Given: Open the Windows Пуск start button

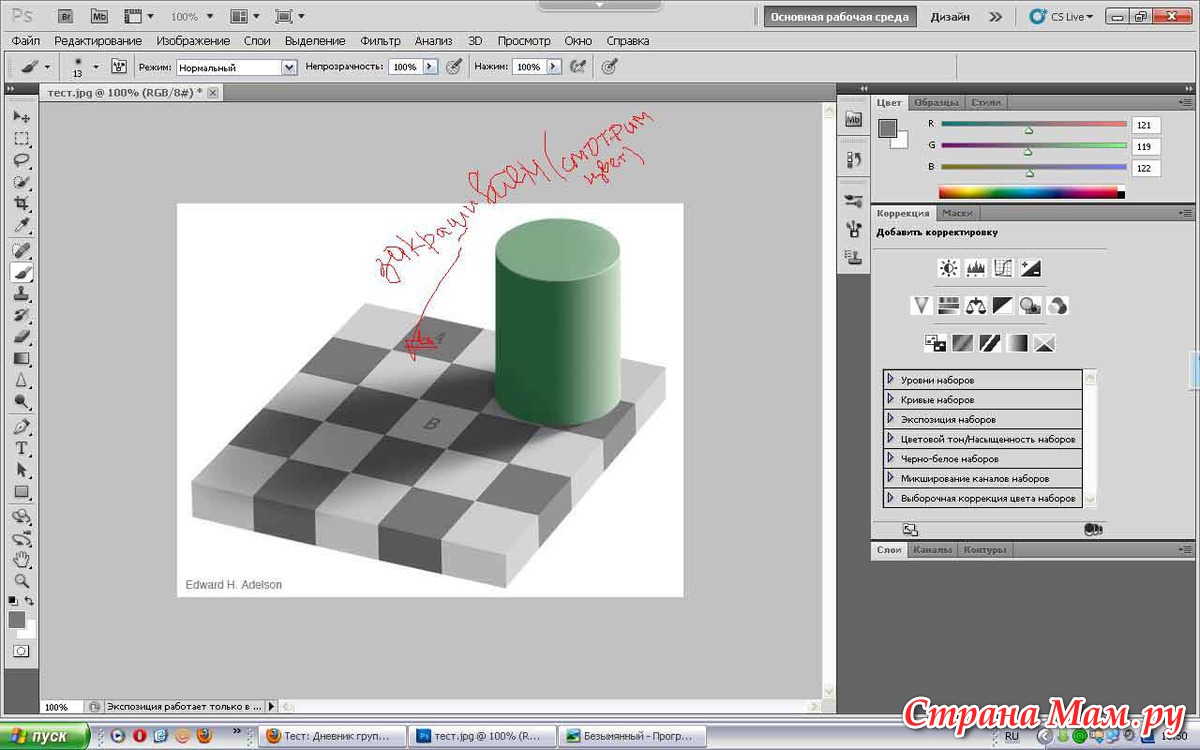Looking at the screenshot, I should 45,736.
